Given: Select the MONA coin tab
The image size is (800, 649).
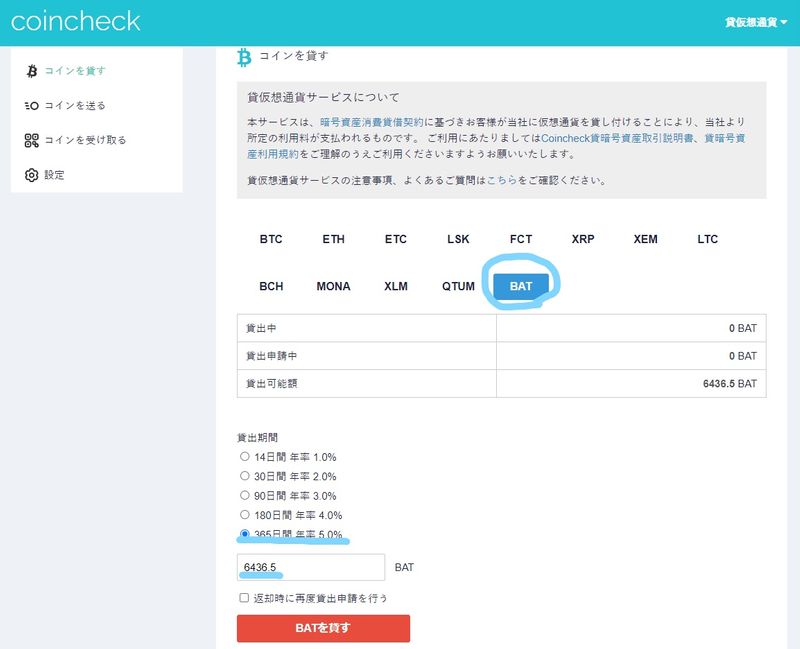Looking at the screenshot, I should coord(333,286).
